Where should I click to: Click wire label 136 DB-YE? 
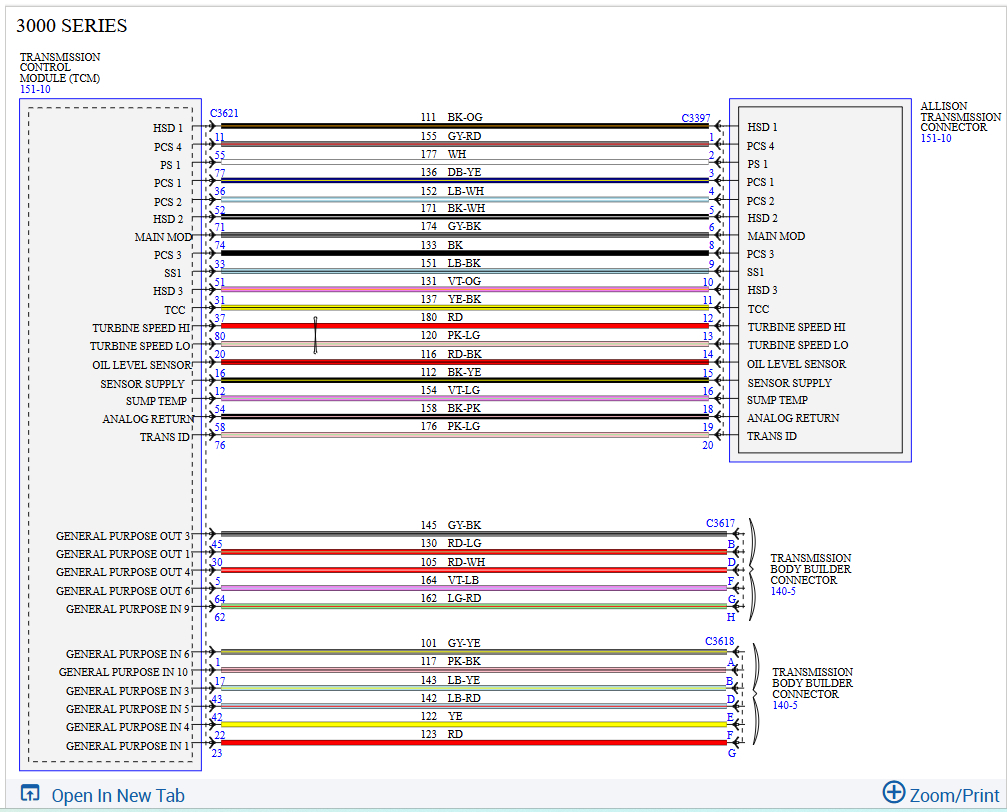pyautogui.click(x=451, y=172)
